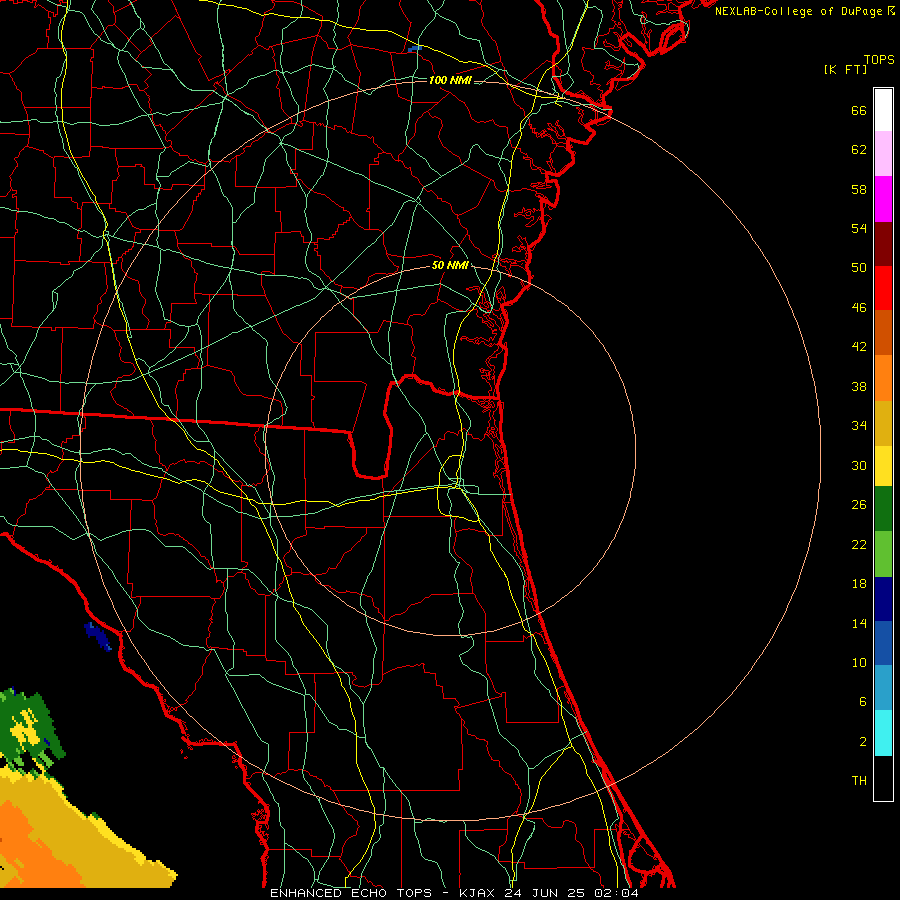Screen dimensions: 900x900
Task: Click the black TH threshold legend swatch
Action: 883,778
